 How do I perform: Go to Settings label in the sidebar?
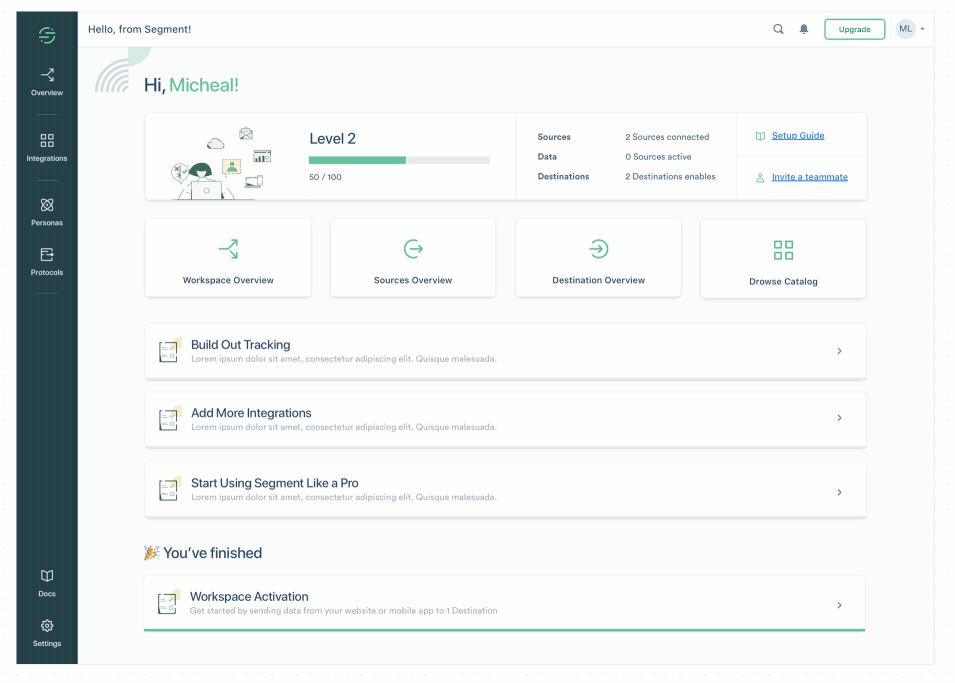point(47,643)
